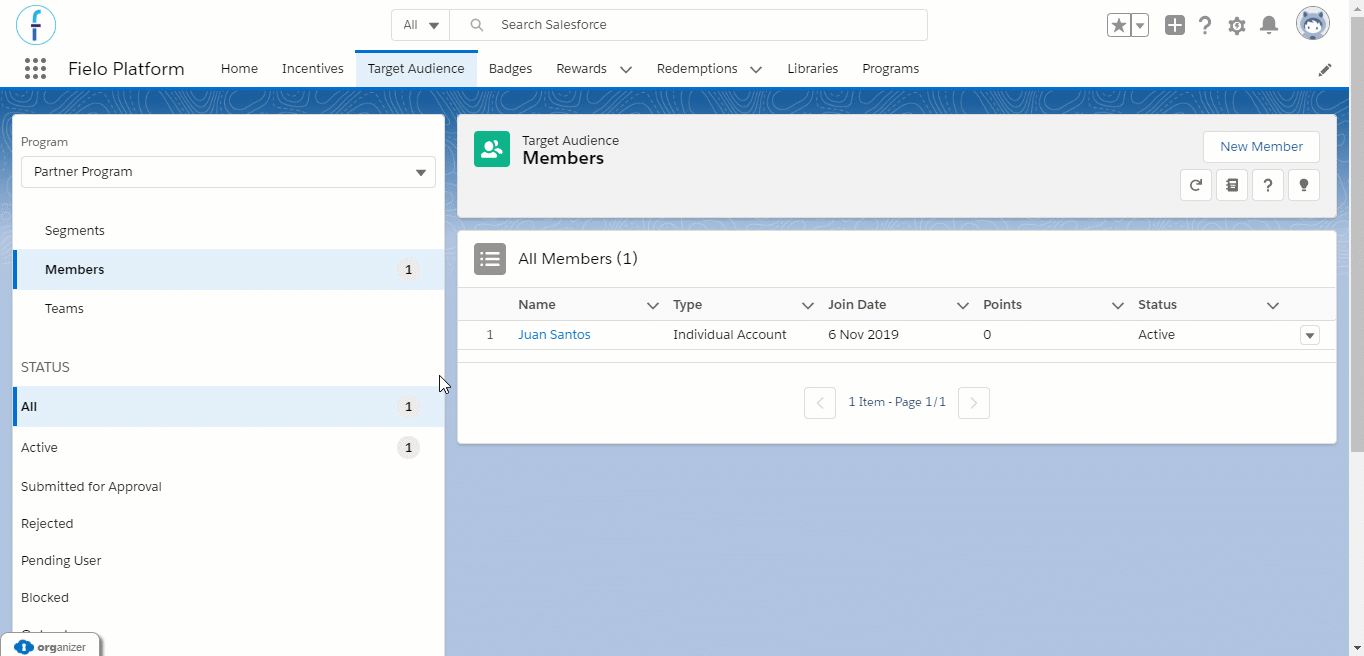Image resolution: width=1364 pixels, height=656 pixels.
Task: Switch to the Libraries tab
Action: (812, 69)
